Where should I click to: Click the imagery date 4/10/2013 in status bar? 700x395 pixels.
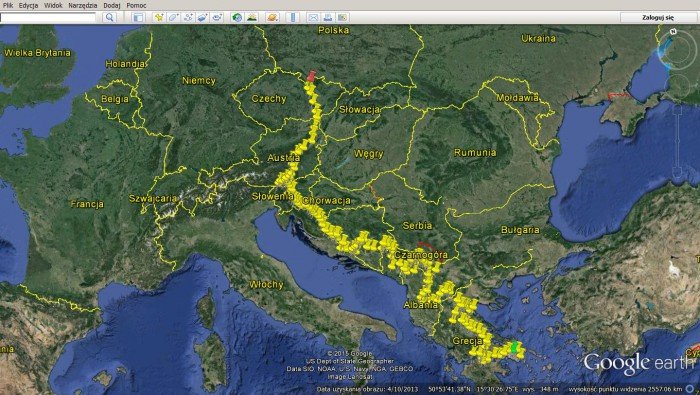[403, 389]
